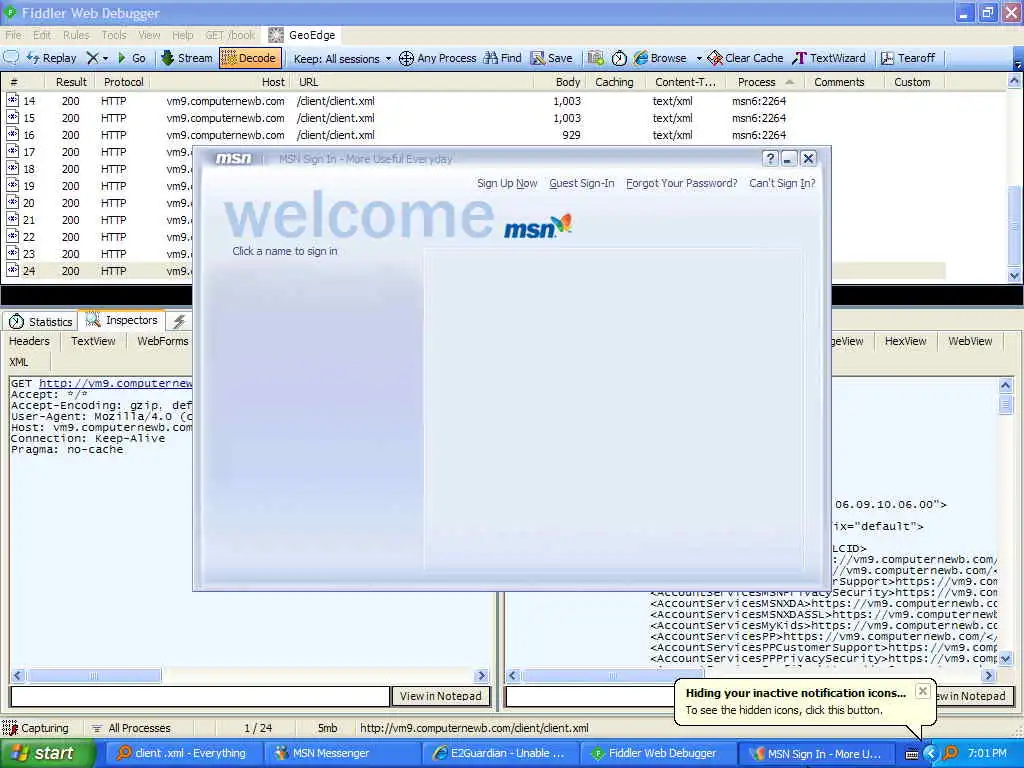Click the request pane search input field

pos(200,696)
